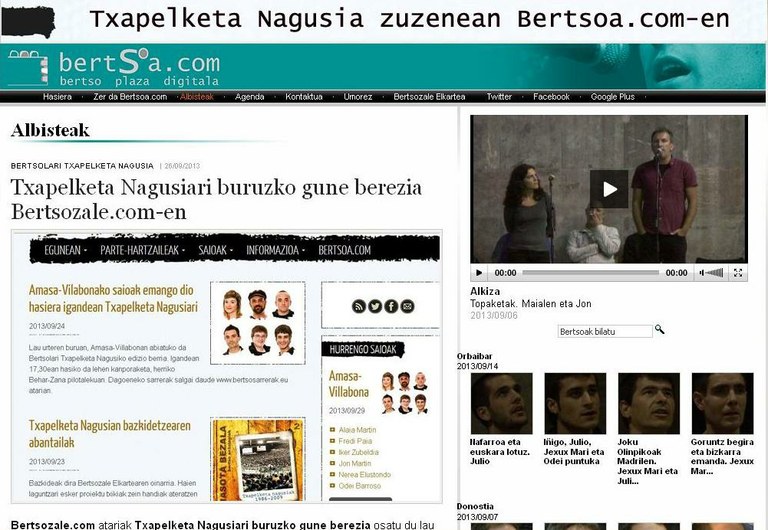Click the magnifying glass search icon
The image size is (768, 530).
tap(660, 329)
